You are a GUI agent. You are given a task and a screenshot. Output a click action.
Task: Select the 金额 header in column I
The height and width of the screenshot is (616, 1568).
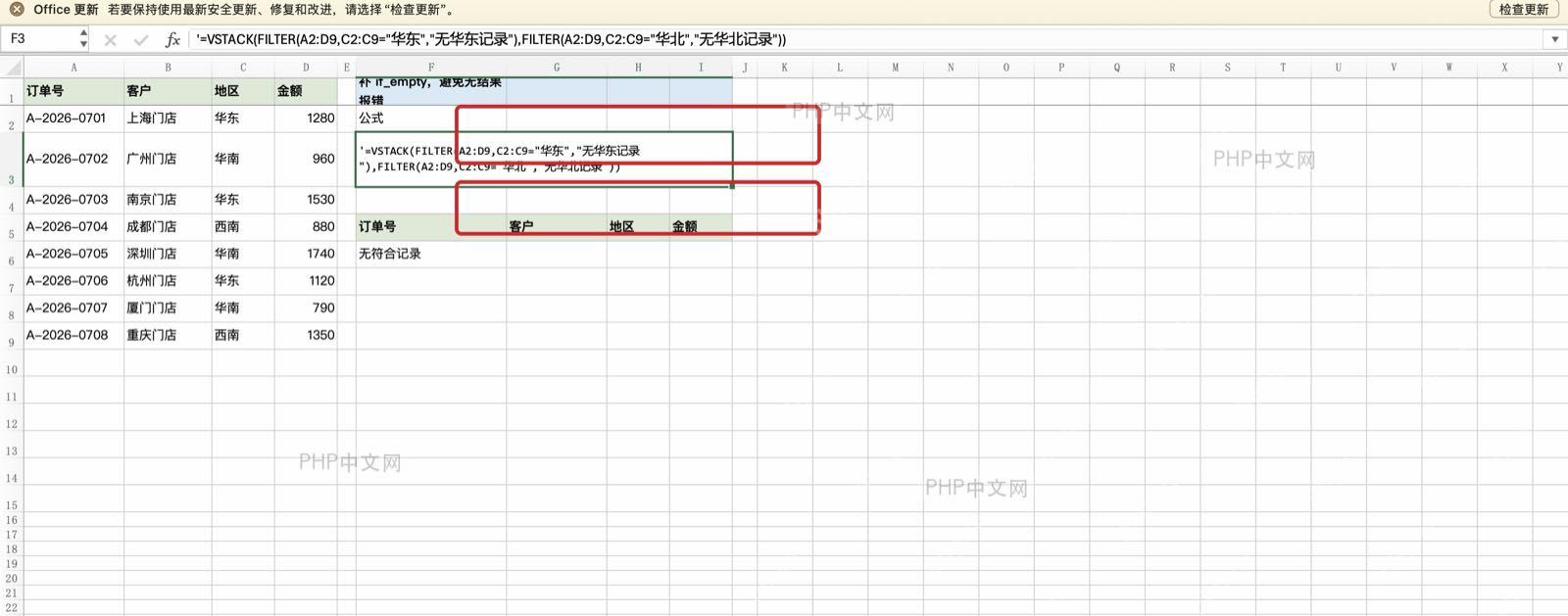(x=701, y=227)
